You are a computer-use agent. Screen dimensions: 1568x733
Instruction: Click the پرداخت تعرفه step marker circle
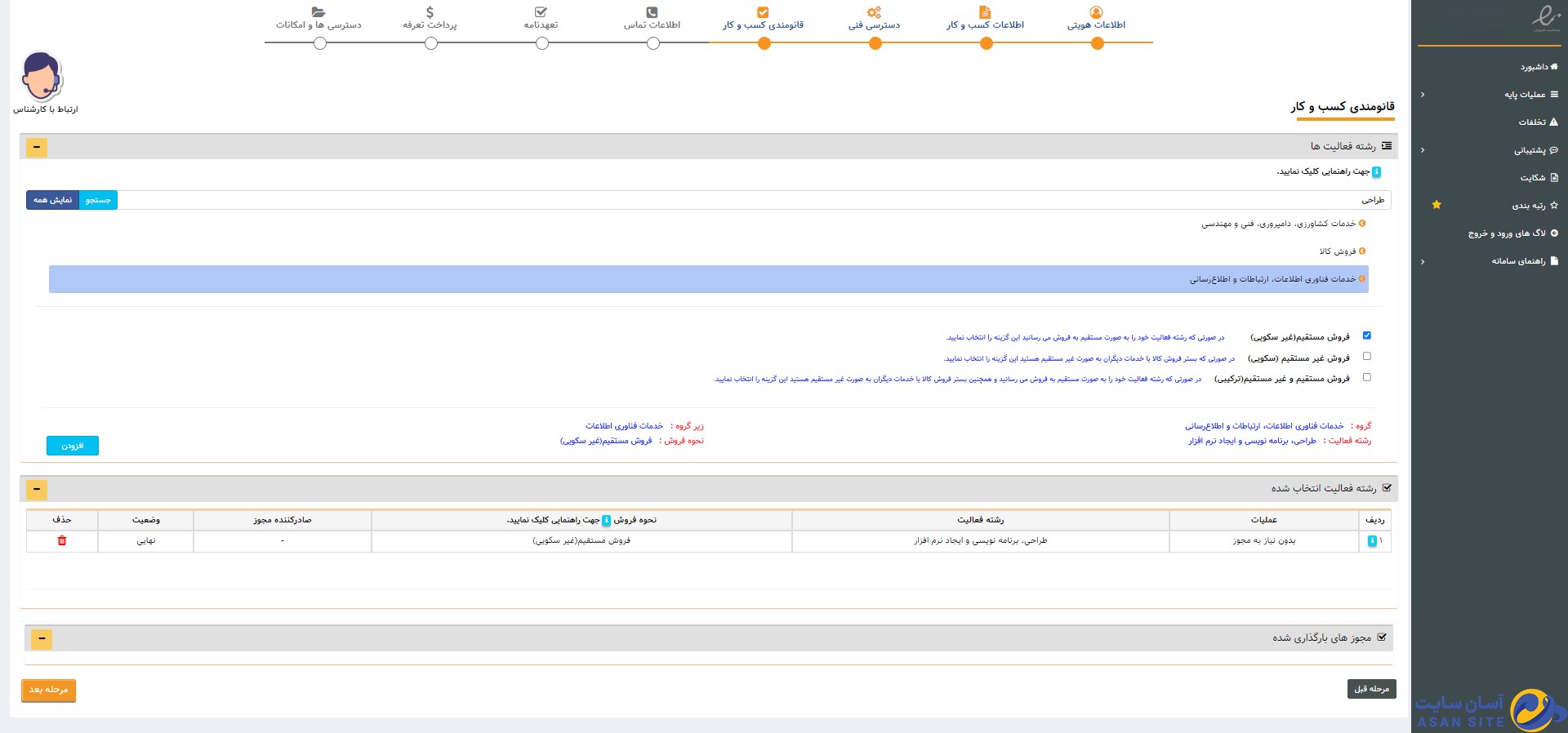tap(431, 43)
